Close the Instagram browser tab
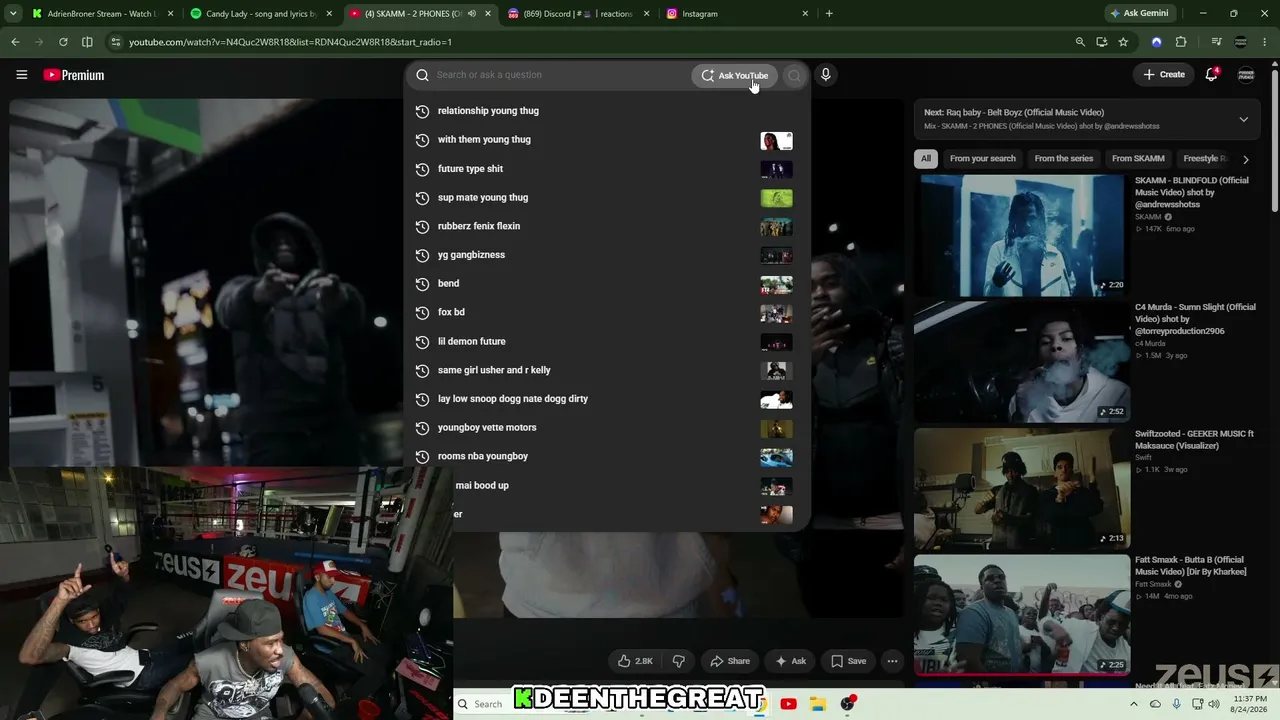 click(x=805, y=14)
